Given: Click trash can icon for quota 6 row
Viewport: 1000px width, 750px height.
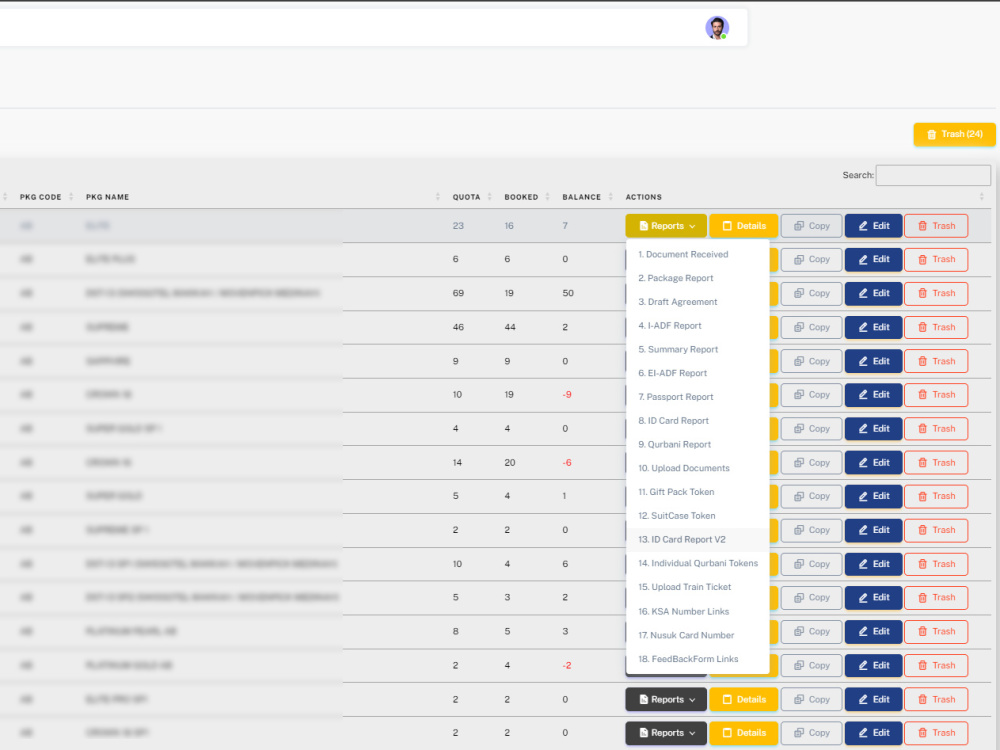Looking at the screenshot, I should 922,260.
